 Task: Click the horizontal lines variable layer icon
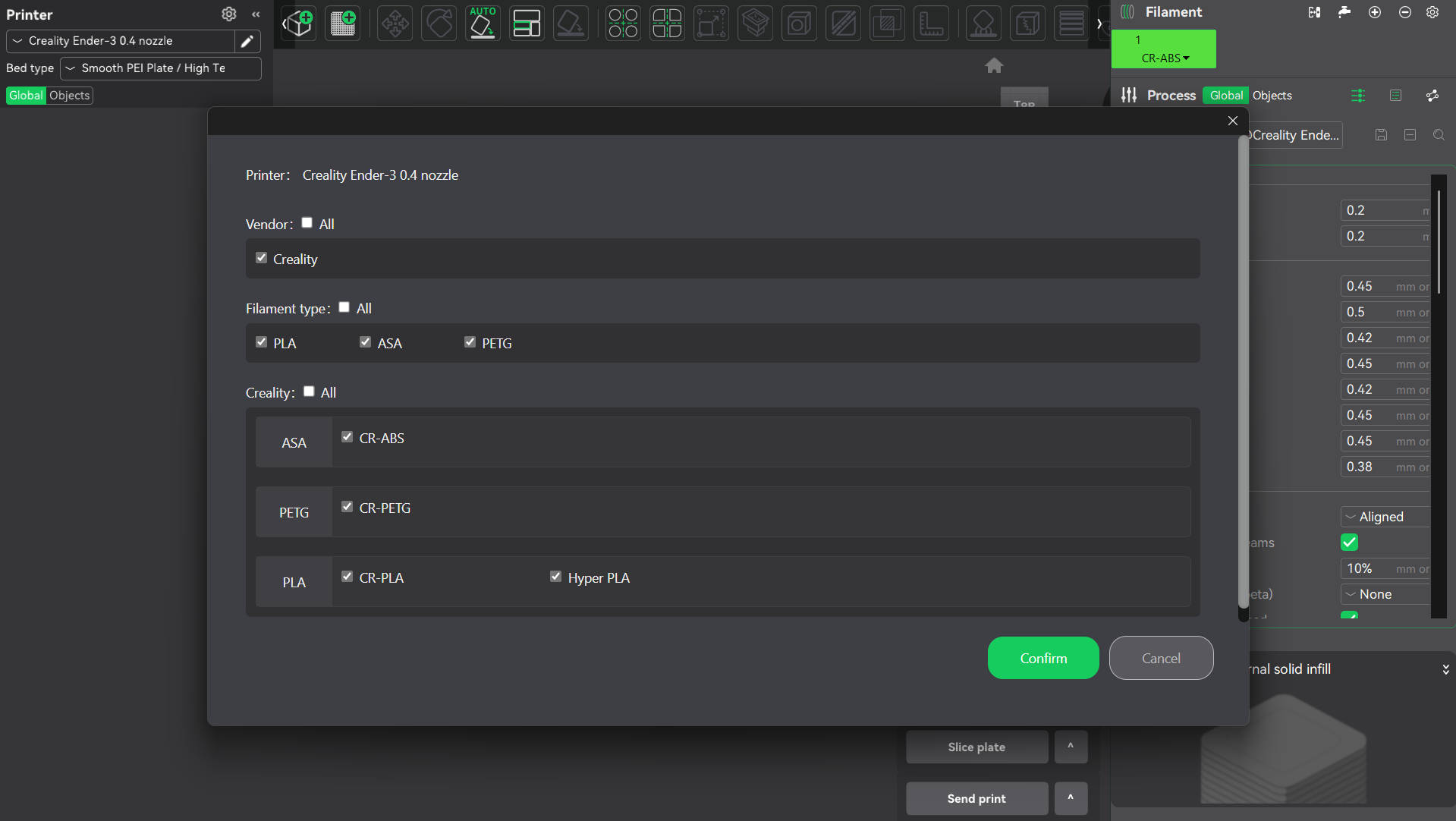[x=1071, y=24]
